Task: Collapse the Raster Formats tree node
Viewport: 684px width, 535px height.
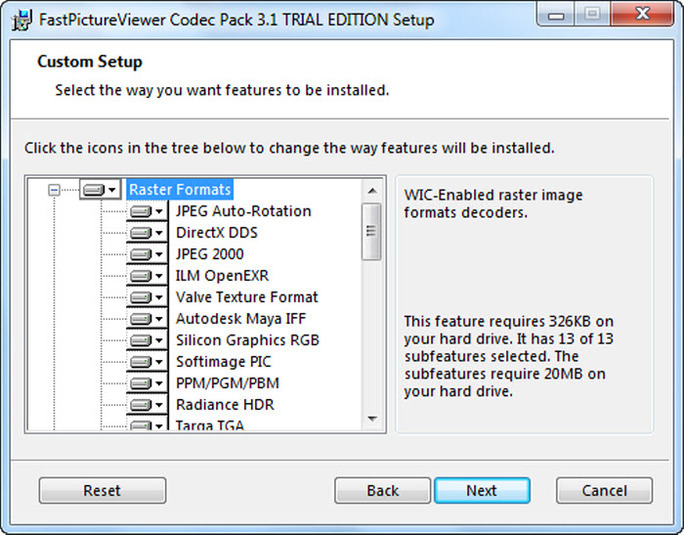Action: point(54,190)
